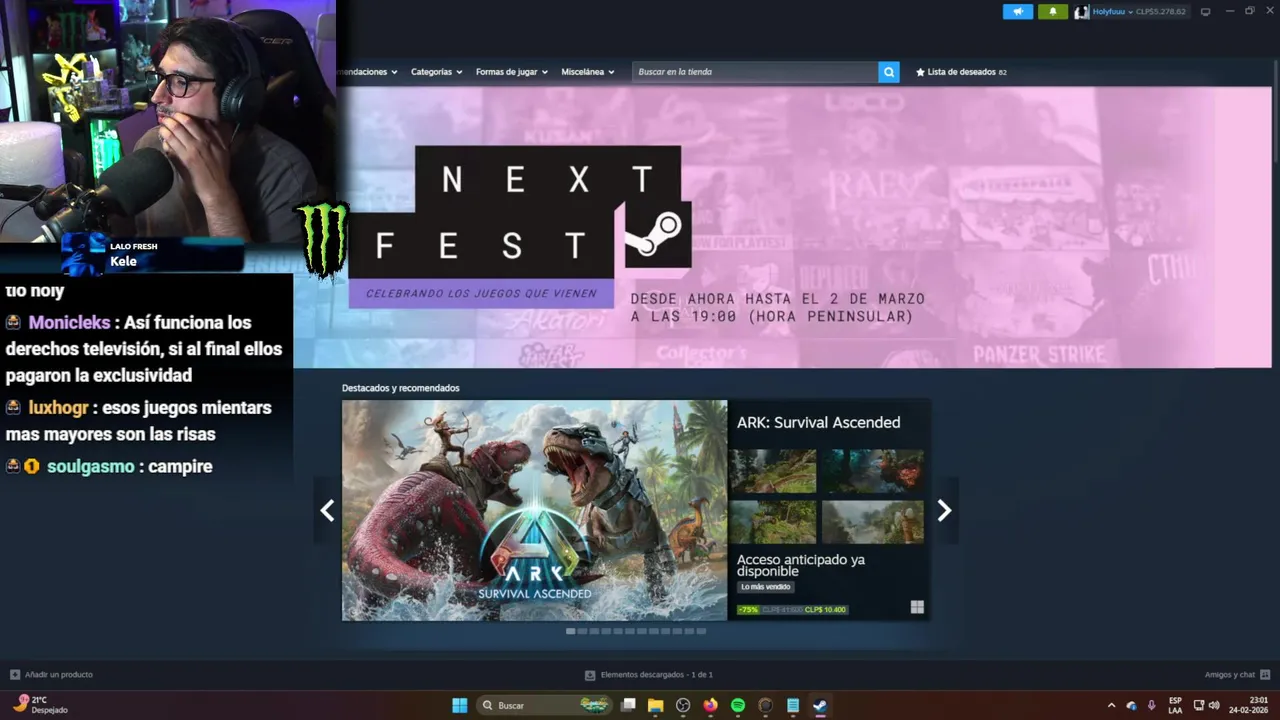
Task: View ARK's top-left screenshot thumbnail
Action: [772, 471]
